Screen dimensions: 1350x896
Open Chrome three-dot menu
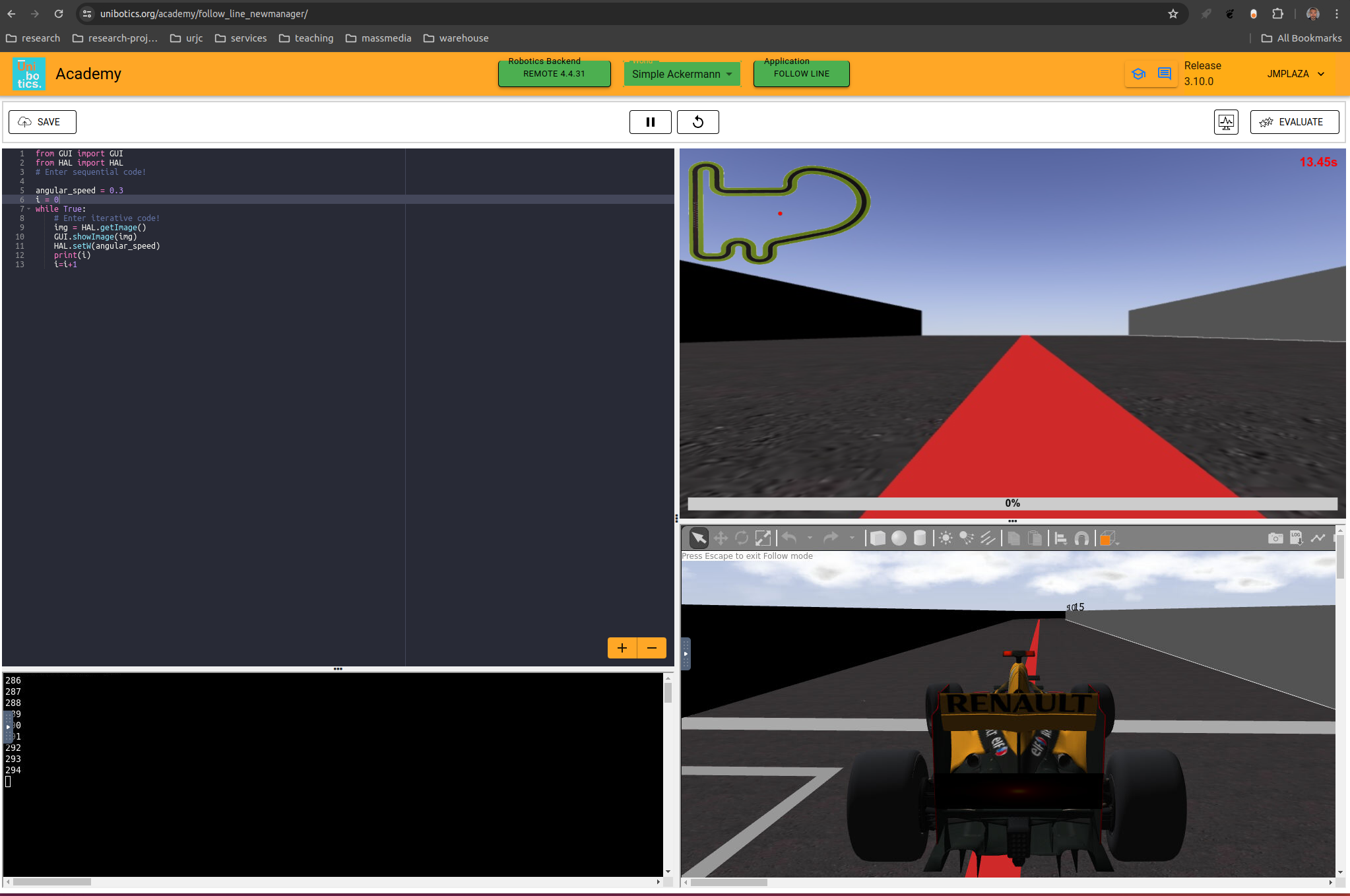1337,14
